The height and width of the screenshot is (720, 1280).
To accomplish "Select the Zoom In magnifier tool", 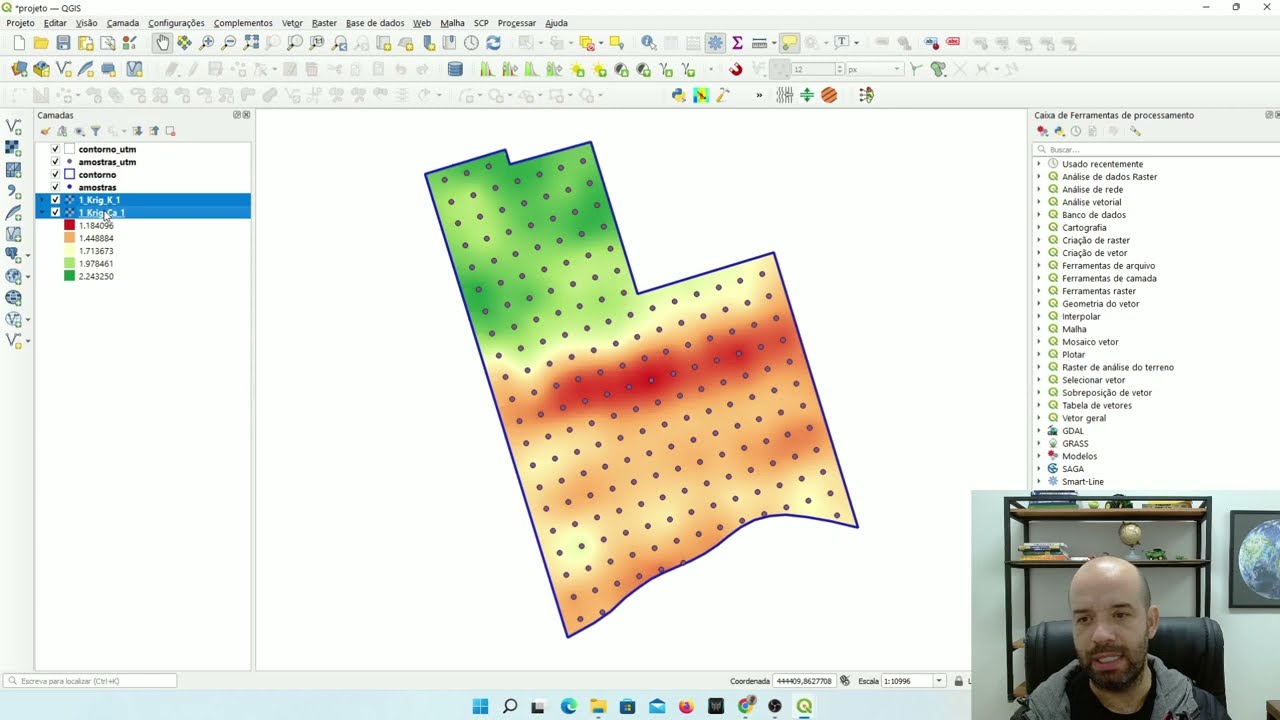I will (x=206, y=43).
